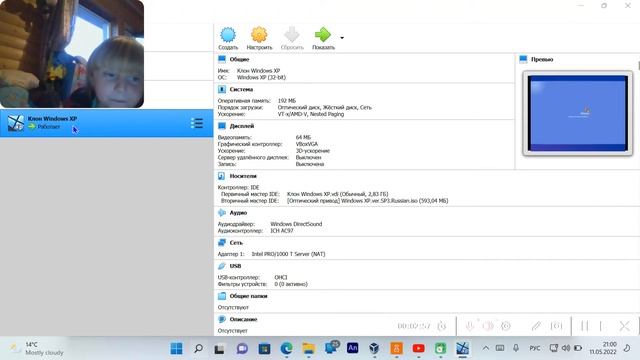This screenshot has width=640, height=360.
Task: Click the Носители section disk icon
Action: tap(222, 176)
